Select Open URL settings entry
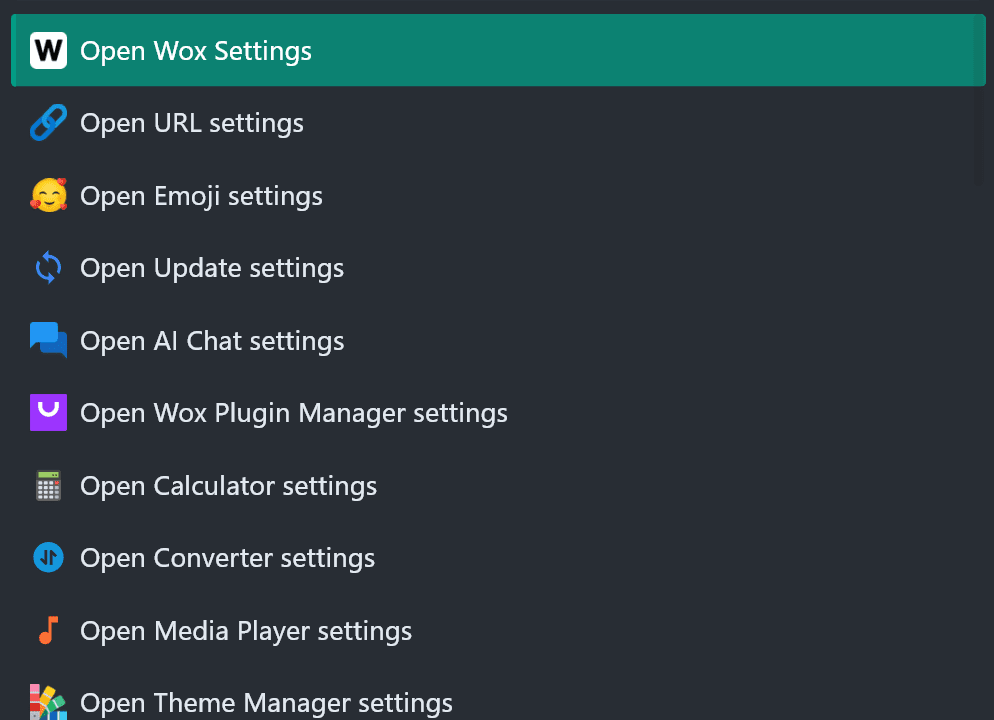994x720 pixels. tap(498, 122)
